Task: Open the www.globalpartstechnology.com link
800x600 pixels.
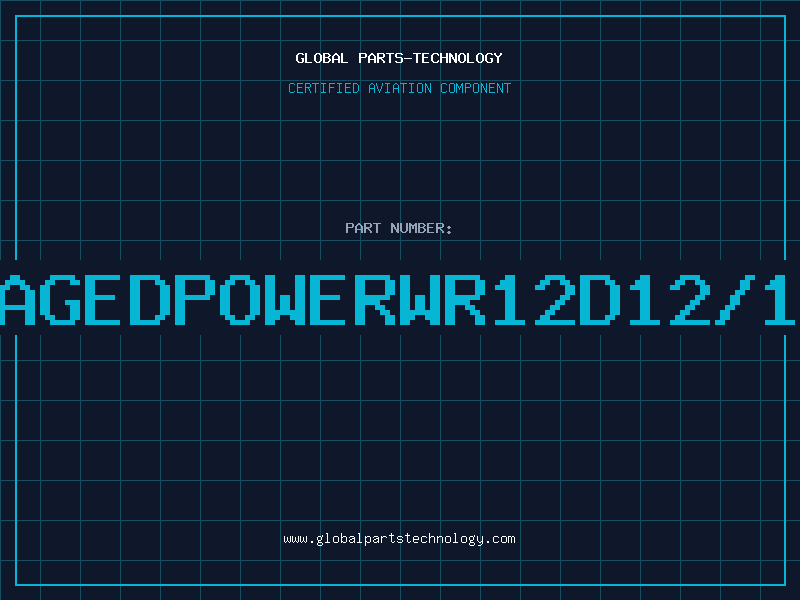Action: (x=399, y=539)
